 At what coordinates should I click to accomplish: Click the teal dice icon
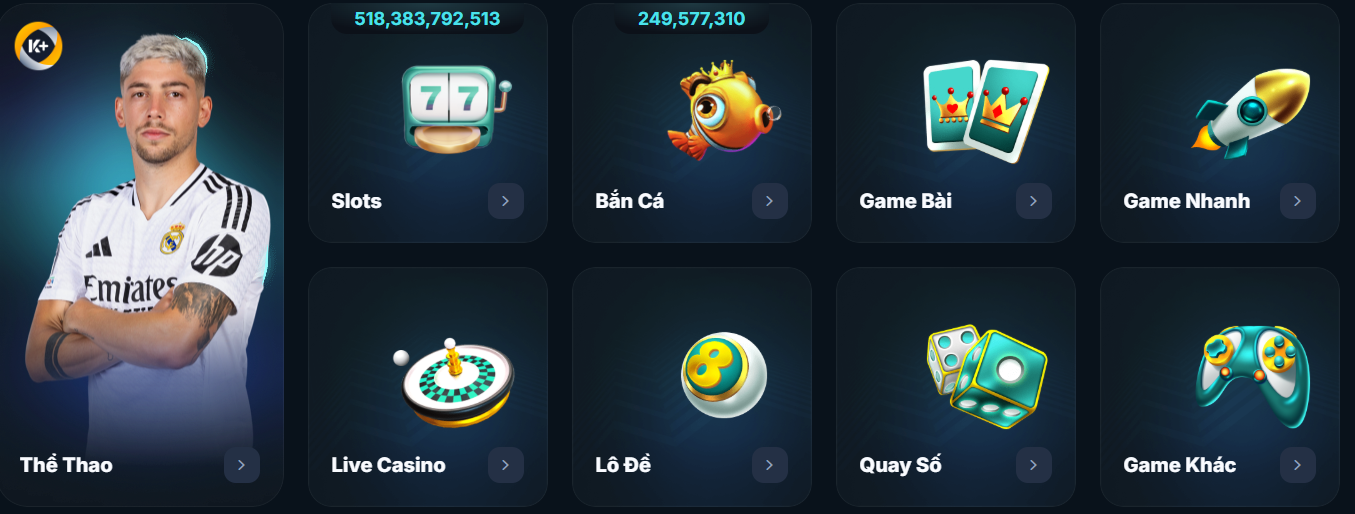tap(985, 376)
